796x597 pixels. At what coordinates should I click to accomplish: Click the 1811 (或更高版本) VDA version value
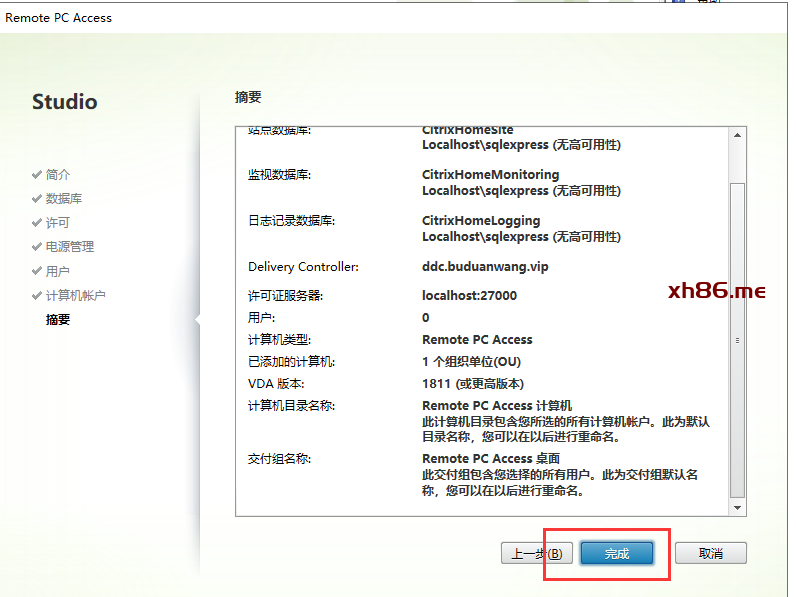point(473,384)
